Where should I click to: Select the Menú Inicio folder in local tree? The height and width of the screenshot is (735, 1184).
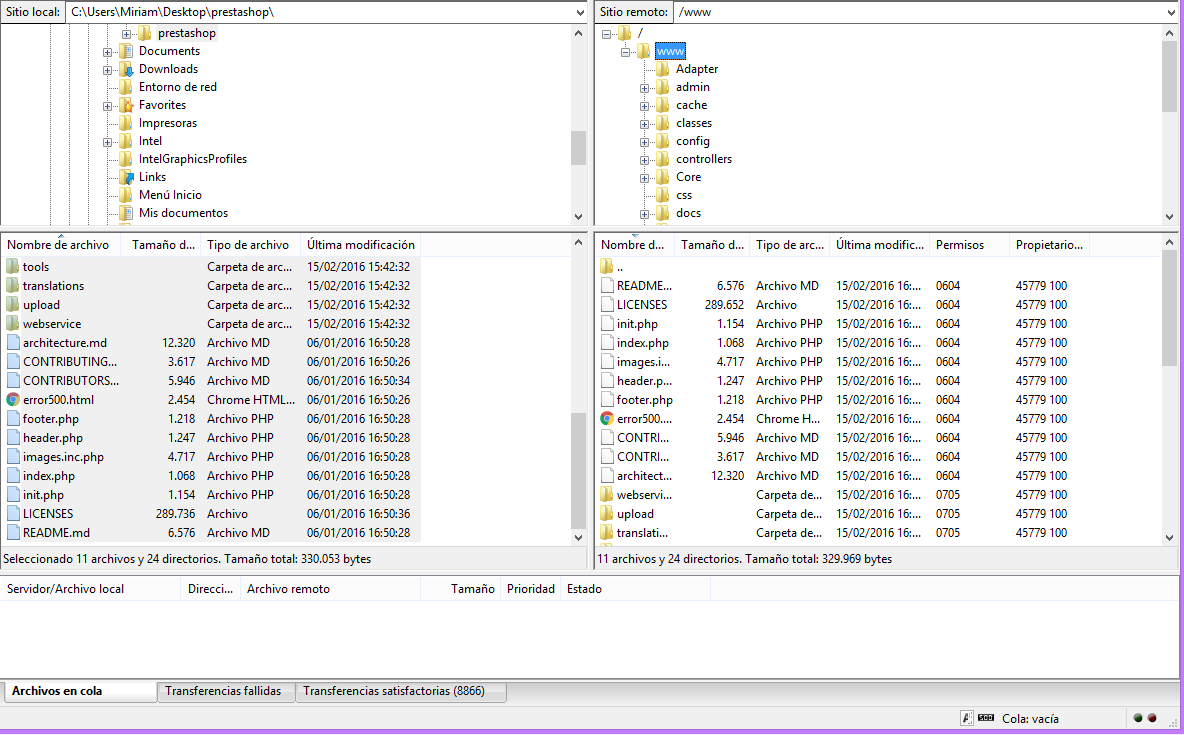pyautogui.click(x=170, y=195)
